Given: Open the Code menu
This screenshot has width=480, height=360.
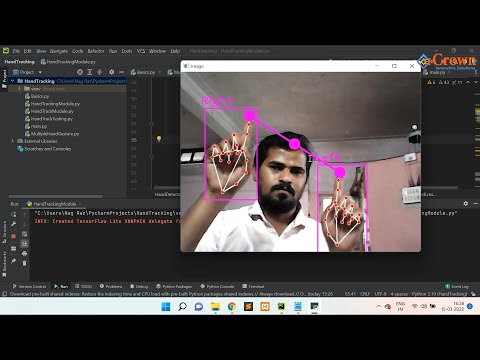Looking at the screenshot, I should click(78, 51).
